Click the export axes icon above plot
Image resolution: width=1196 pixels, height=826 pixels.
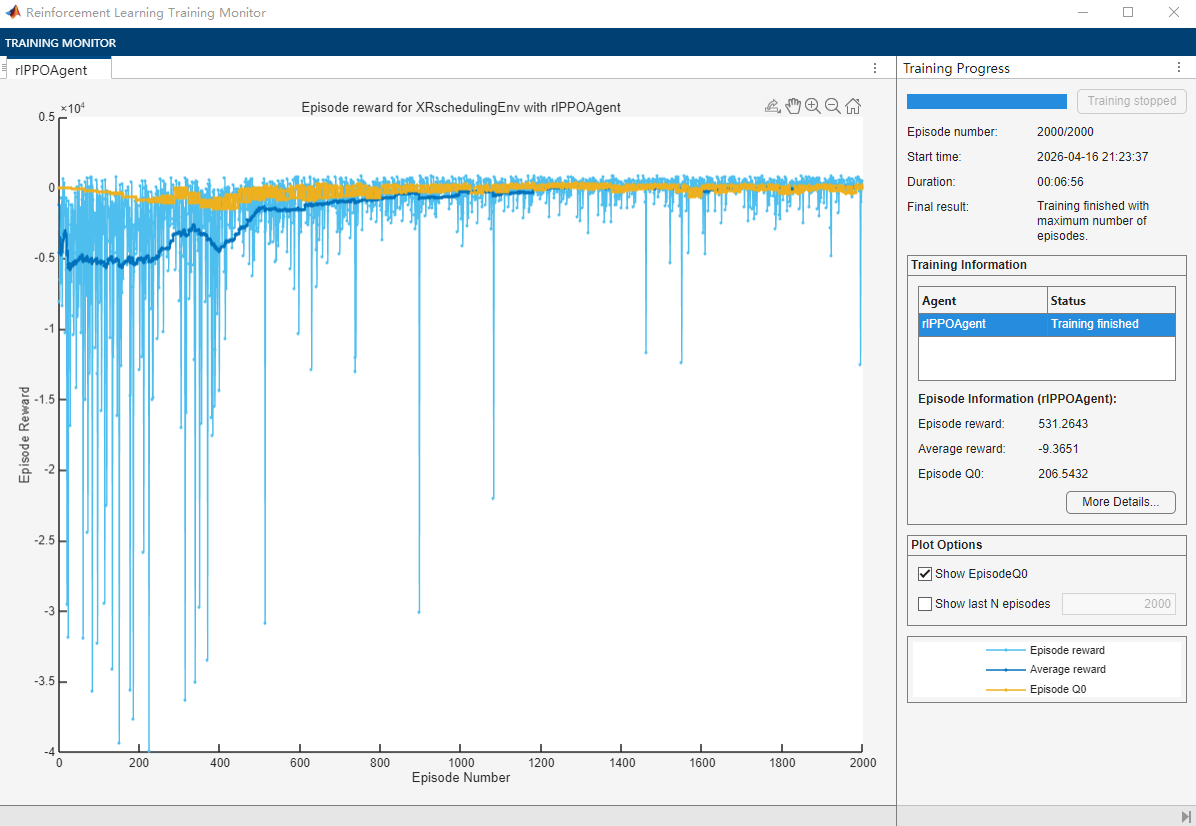pos(772,106)
